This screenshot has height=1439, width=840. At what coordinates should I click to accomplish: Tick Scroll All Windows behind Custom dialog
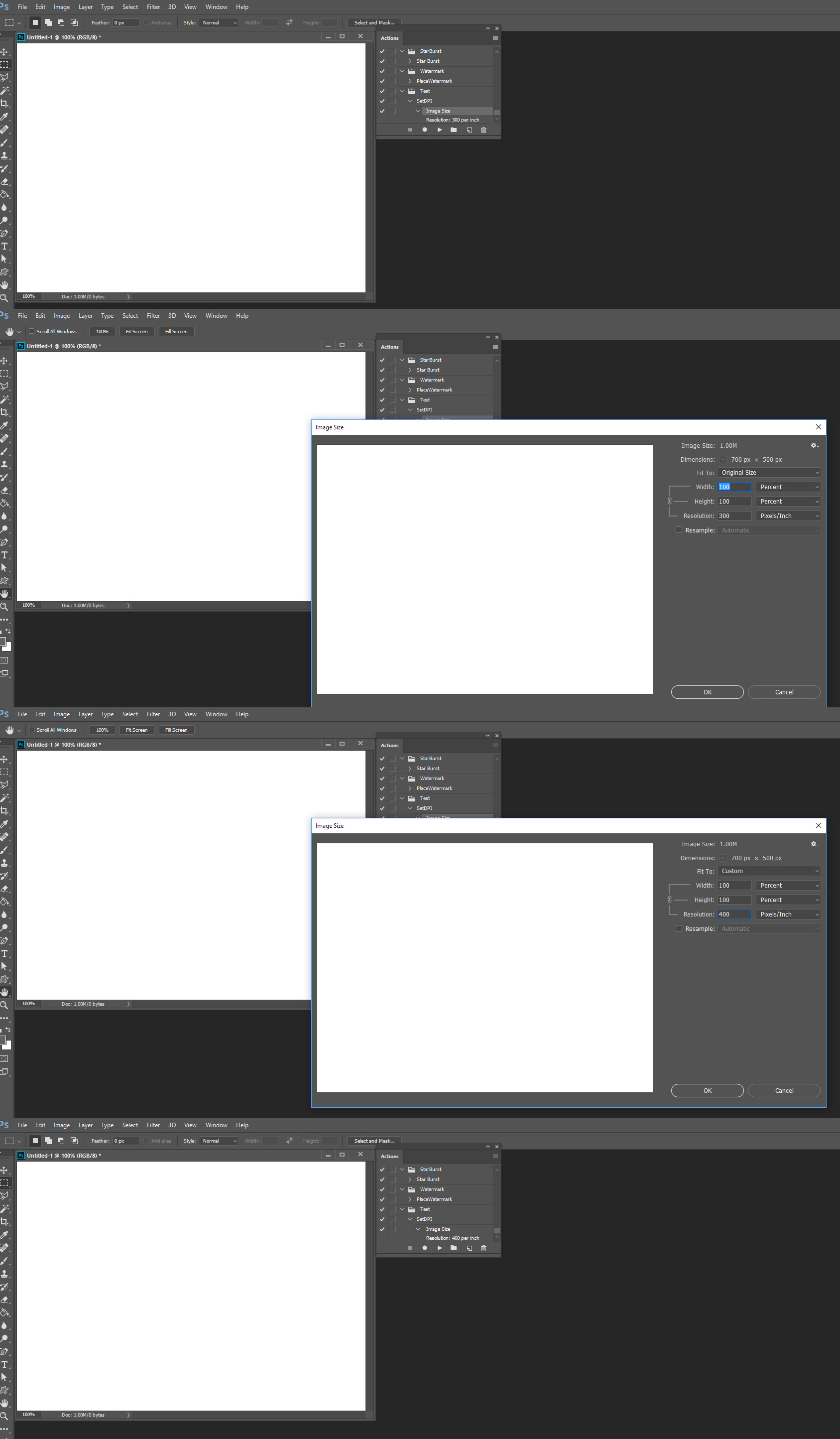(x=32, y=730)
